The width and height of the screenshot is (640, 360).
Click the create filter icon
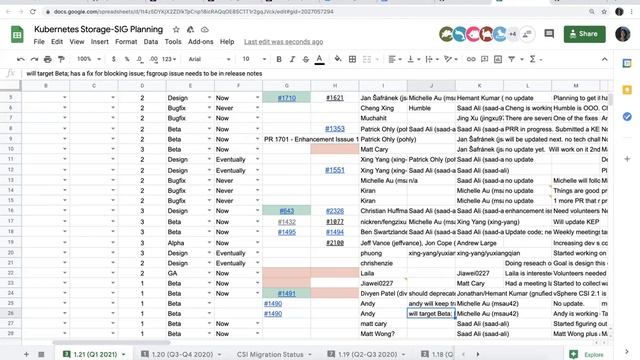511,59
